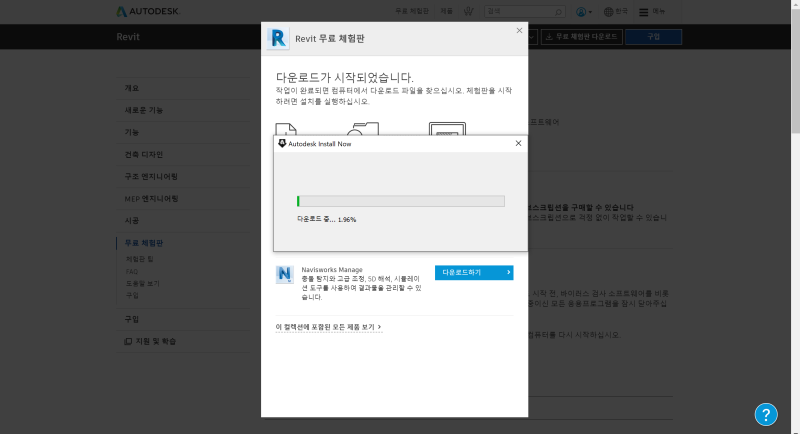Open 지원 및 학습 in sidebar

[155, 341]
